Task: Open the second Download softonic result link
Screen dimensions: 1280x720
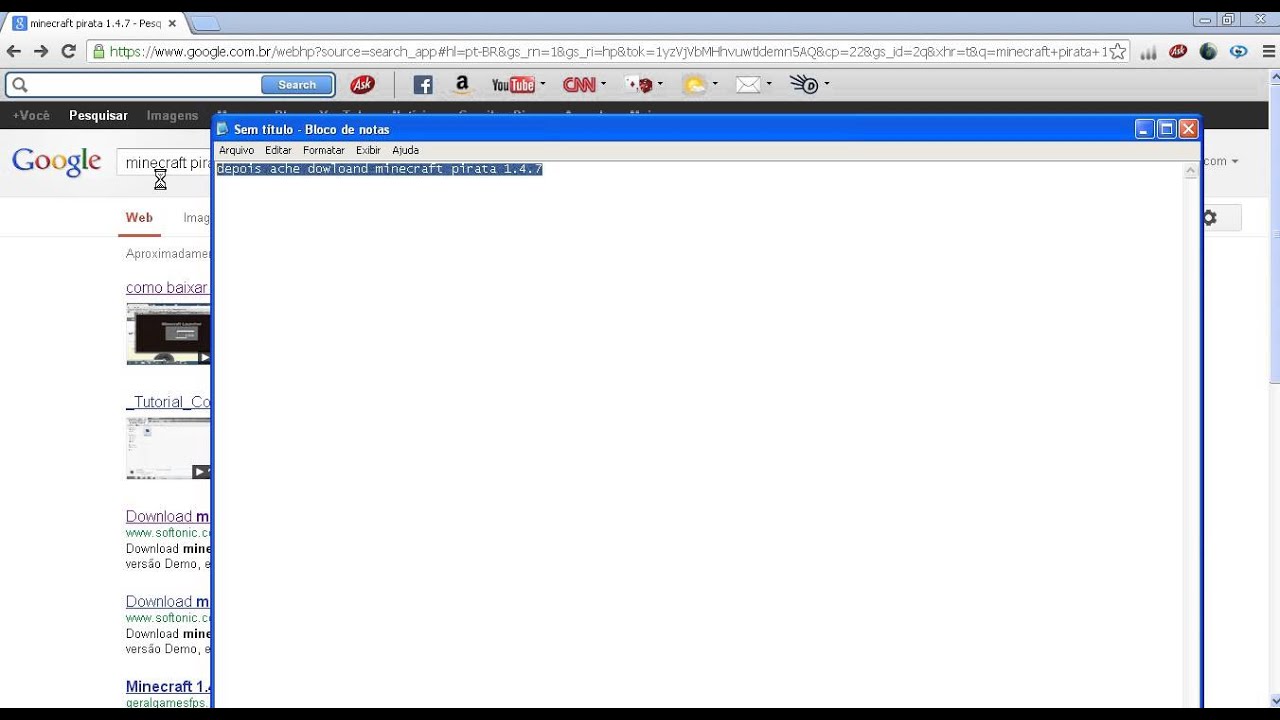Action: 168,601
